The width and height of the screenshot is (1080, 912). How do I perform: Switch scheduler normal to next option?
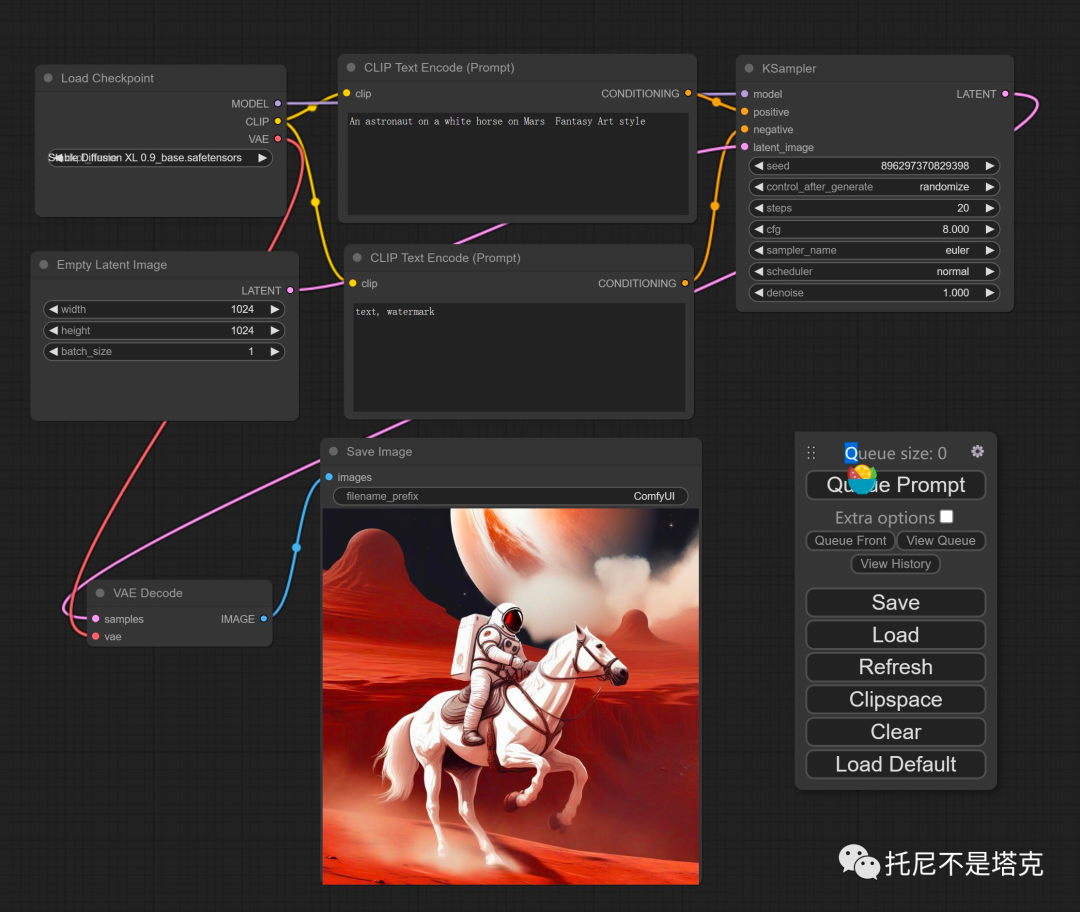point(990,271)
